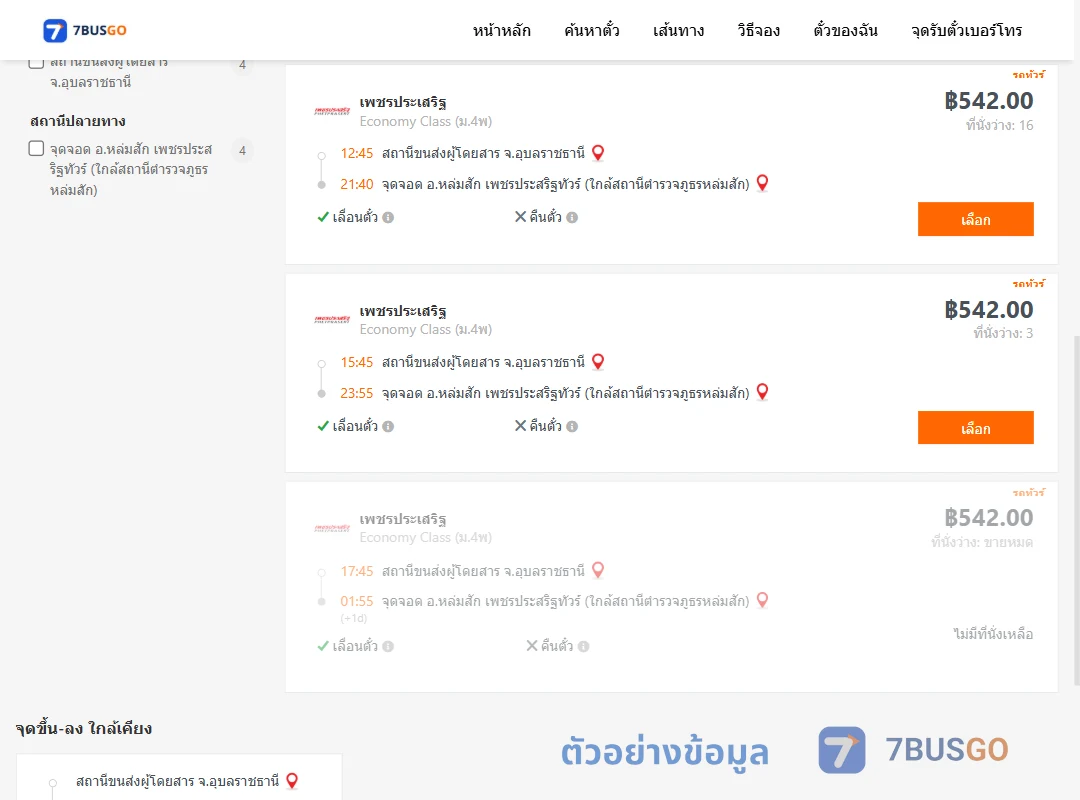Open map pin beside the 21:40 arrival stop
Viewport: 1080px width, 800px height.
point(762,183)
